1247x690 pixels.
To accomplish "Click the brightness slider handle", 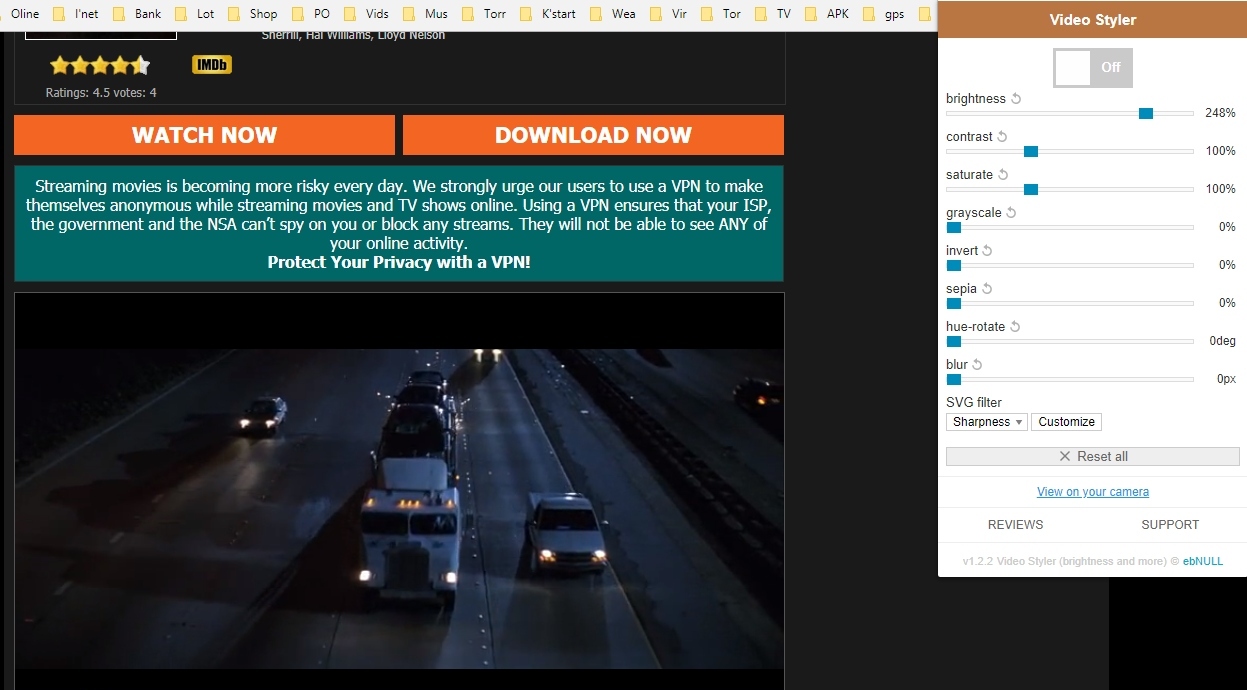I will point(1146,113).
